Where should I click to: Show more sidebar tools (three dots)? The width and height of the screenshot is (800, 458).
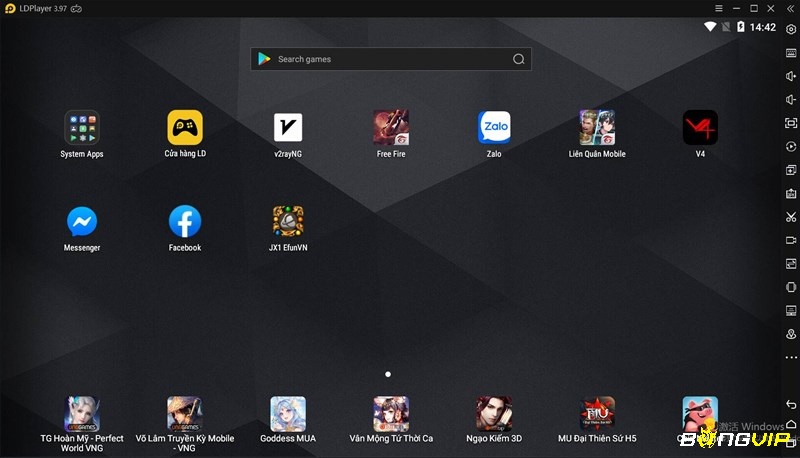click(x=791, y=358)
